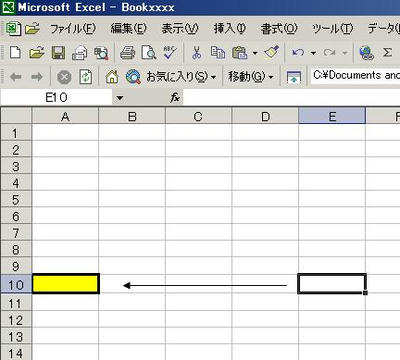Open the 編集(E) menu
Screen dimensions: 400x360
[129, 29]
